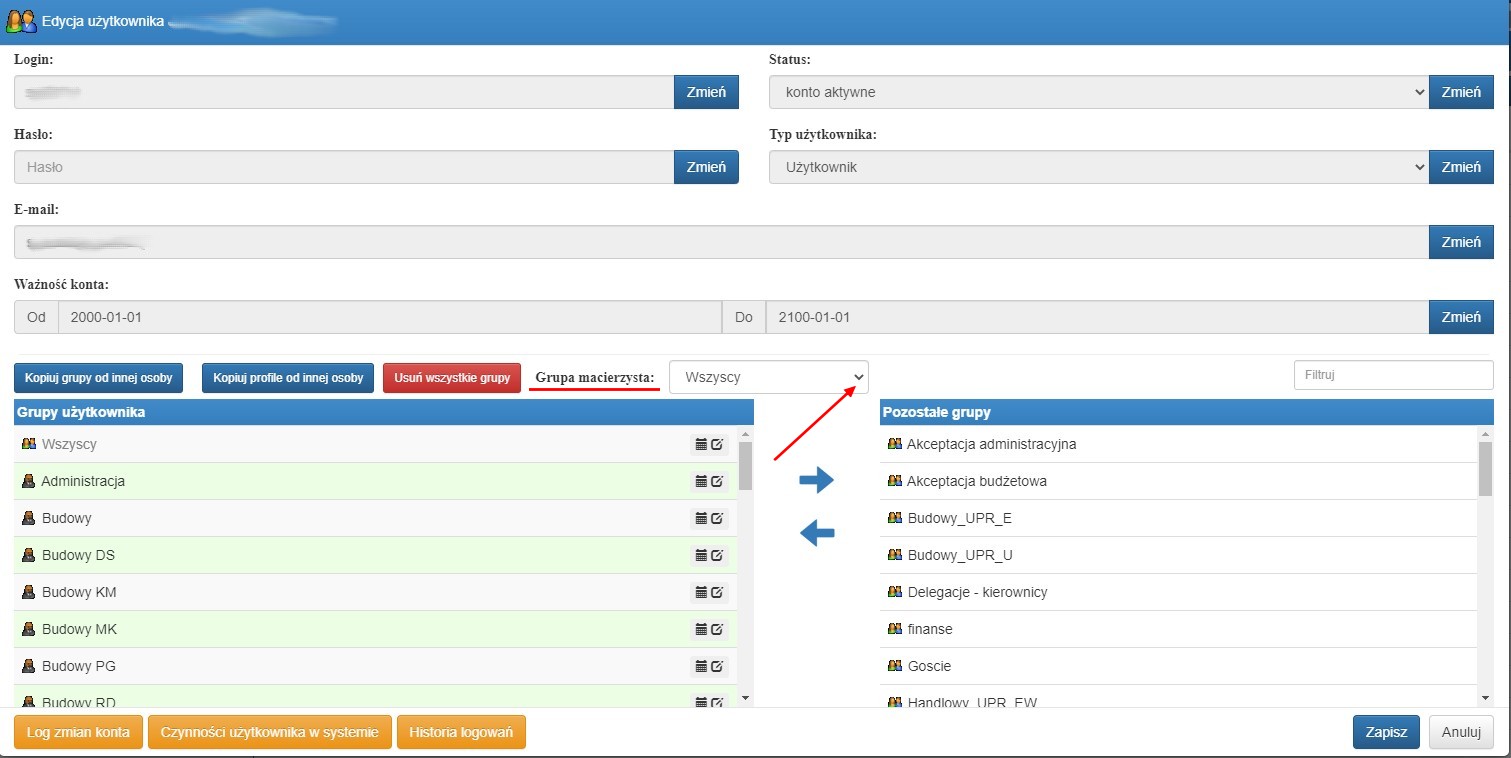This screenshot has width=1511, height=758.
Task: Save changes with the Zapisz button
Action: tap(1386, 732)
